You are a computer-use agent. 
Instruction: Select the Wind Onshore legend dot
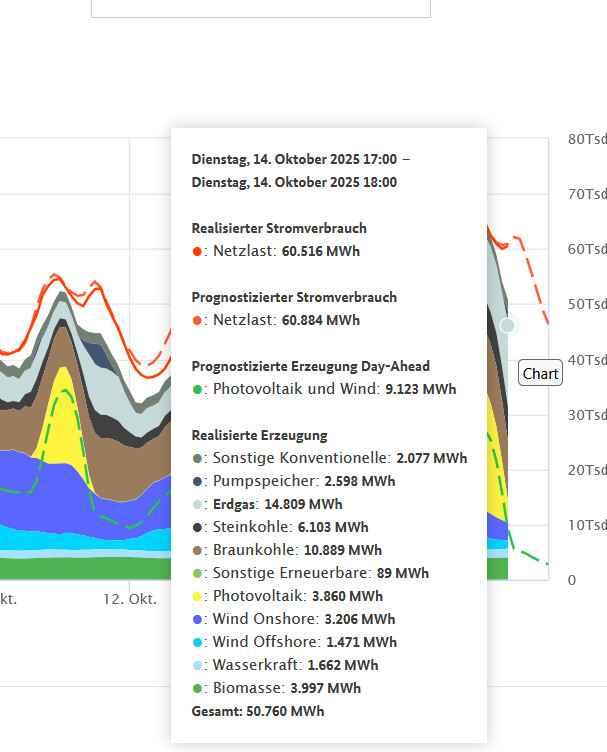[x=197, y=620]
